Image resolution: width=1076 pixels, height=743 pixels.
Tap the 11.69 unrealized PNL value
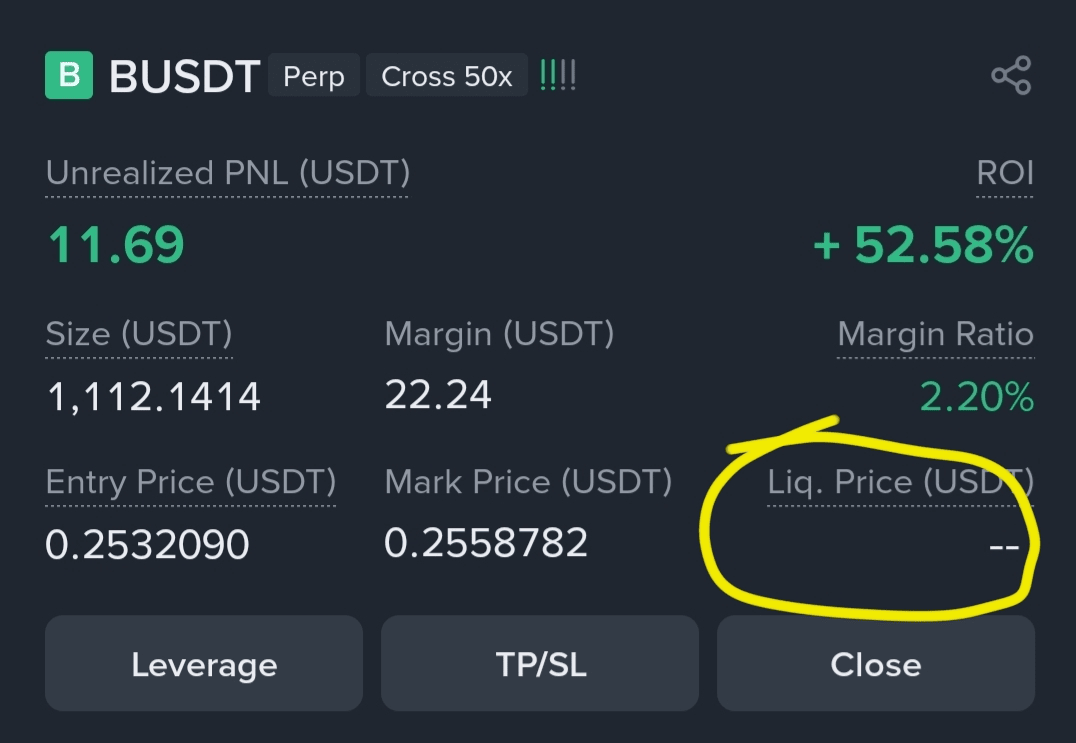(116, 245)
